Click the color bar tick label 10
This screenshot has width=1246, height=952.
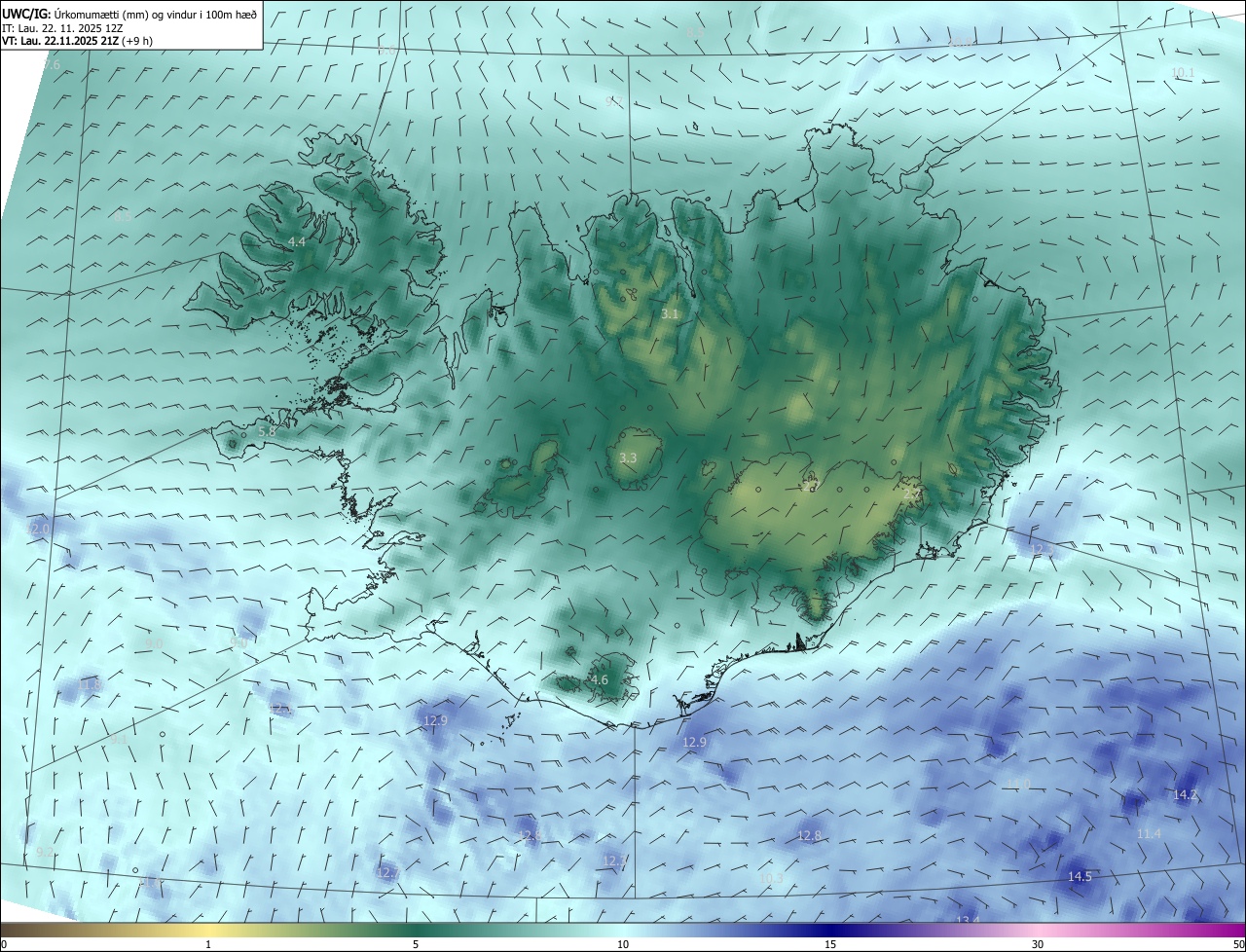point(623,944)
